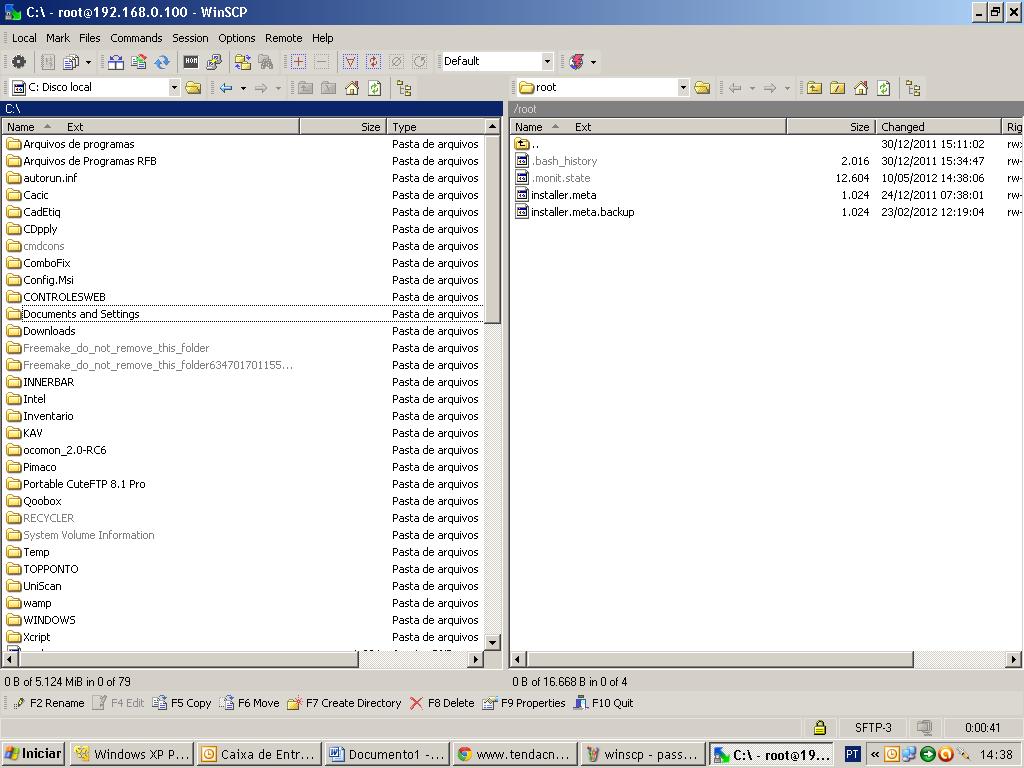The height and width of the screenshot is (768, 1024).
Task: Select the .bash_history remote file
Action: coord(564,161)
